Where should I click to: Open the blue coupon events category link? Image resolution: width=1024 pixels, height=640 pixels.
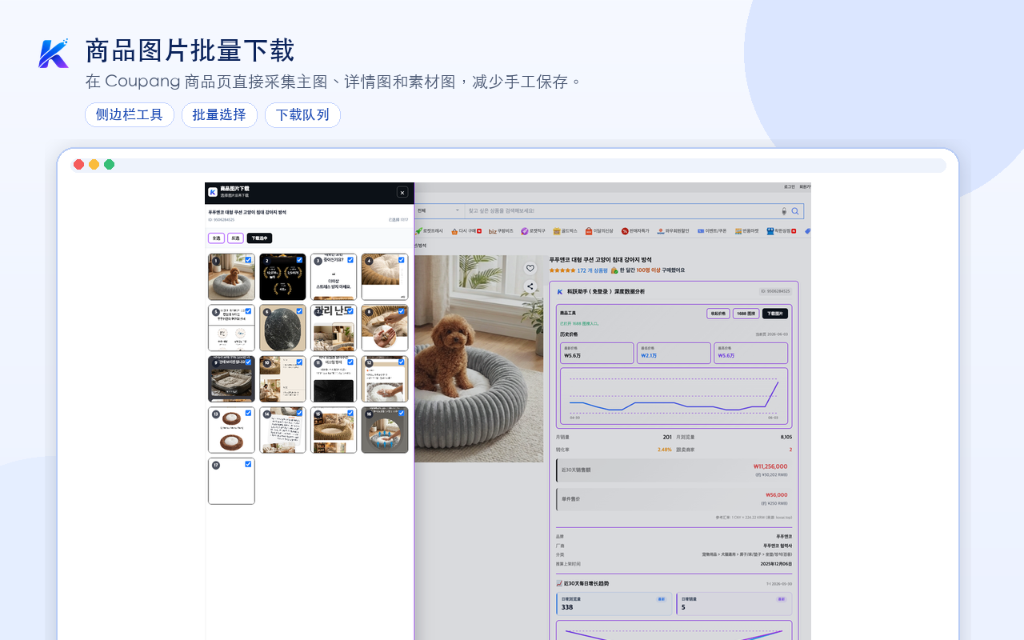coord(712,231)
